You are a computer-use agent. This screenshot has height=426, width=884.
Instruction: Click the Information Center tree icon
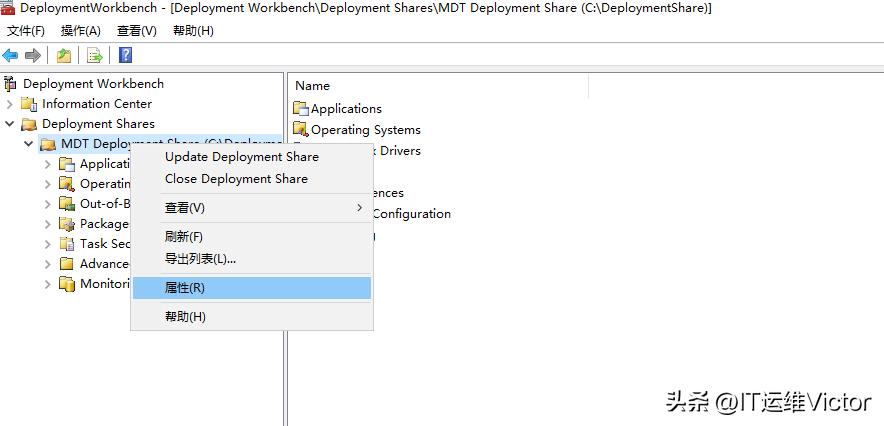pos(29,104)
